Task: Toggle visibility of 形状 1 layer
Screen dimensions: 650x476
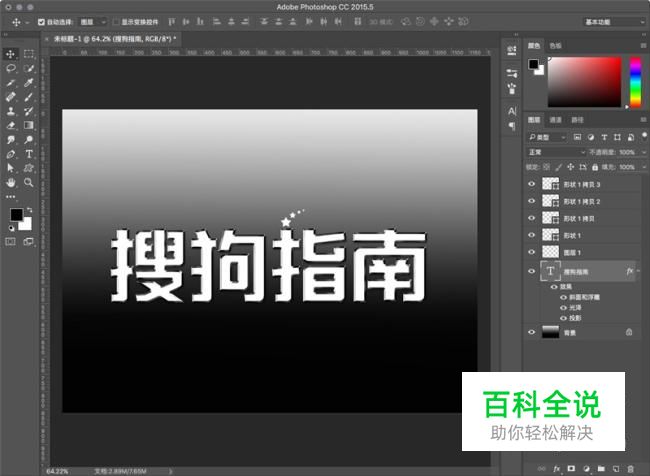Action: 531,235
